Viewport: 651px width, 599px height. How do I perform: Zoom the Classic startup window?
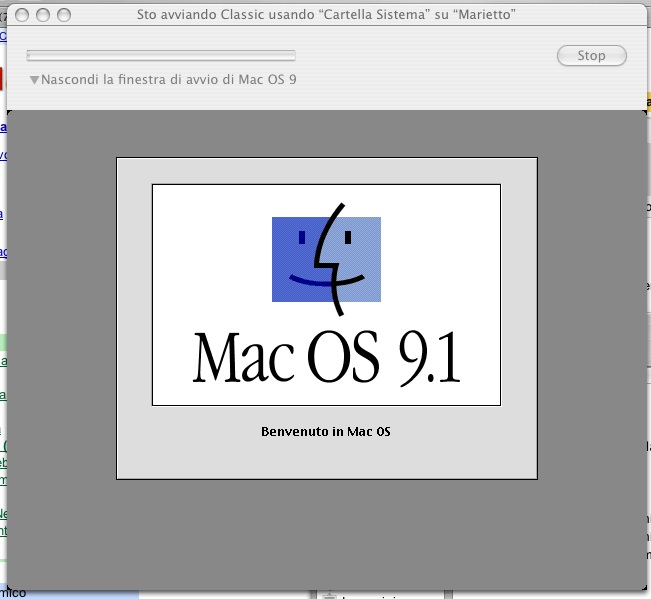[64, 15]
